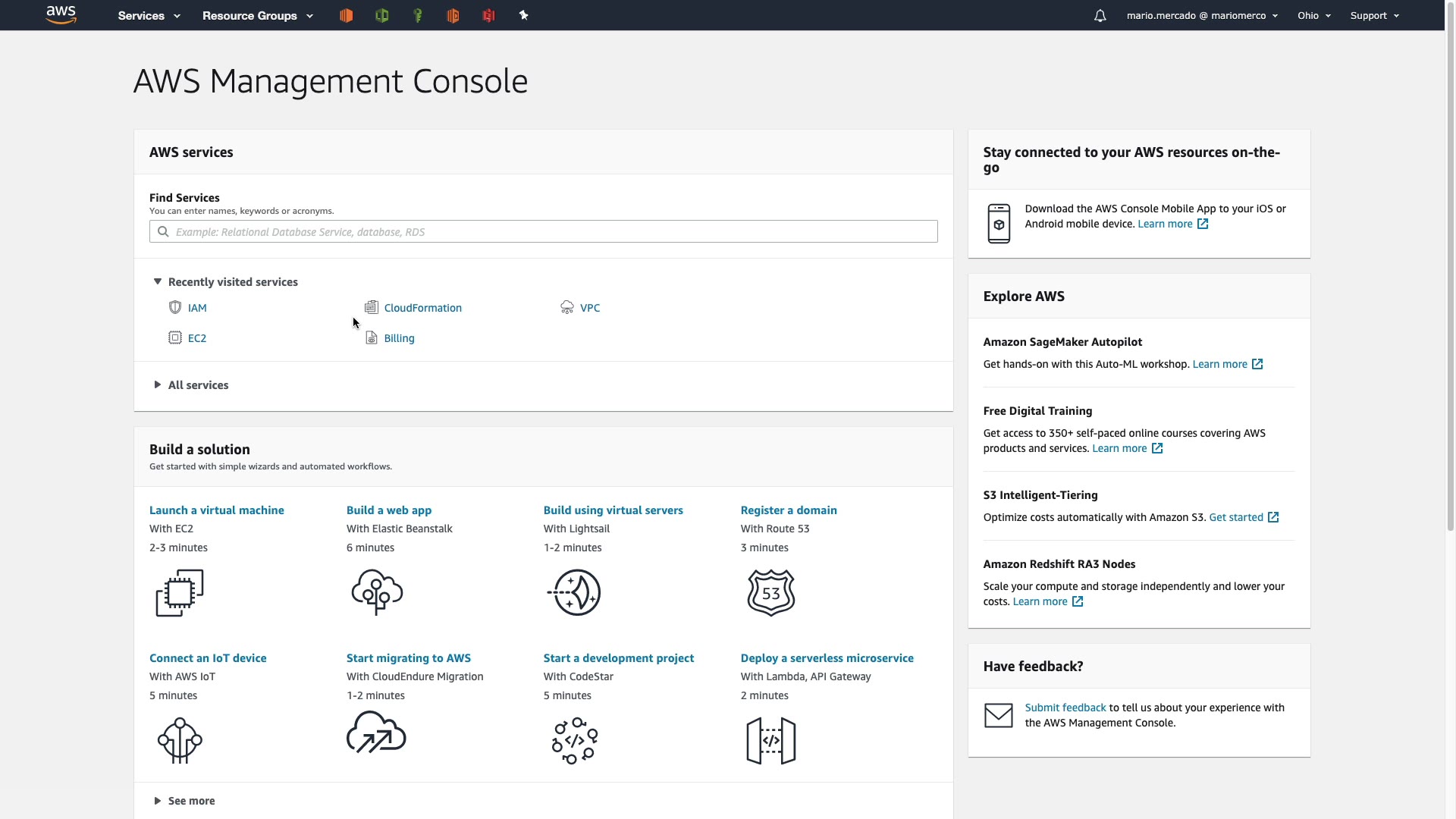Open the Ohio region dropdown
The width and height of the screenshot is (1456, 819).
click(x=1313, y=16)
